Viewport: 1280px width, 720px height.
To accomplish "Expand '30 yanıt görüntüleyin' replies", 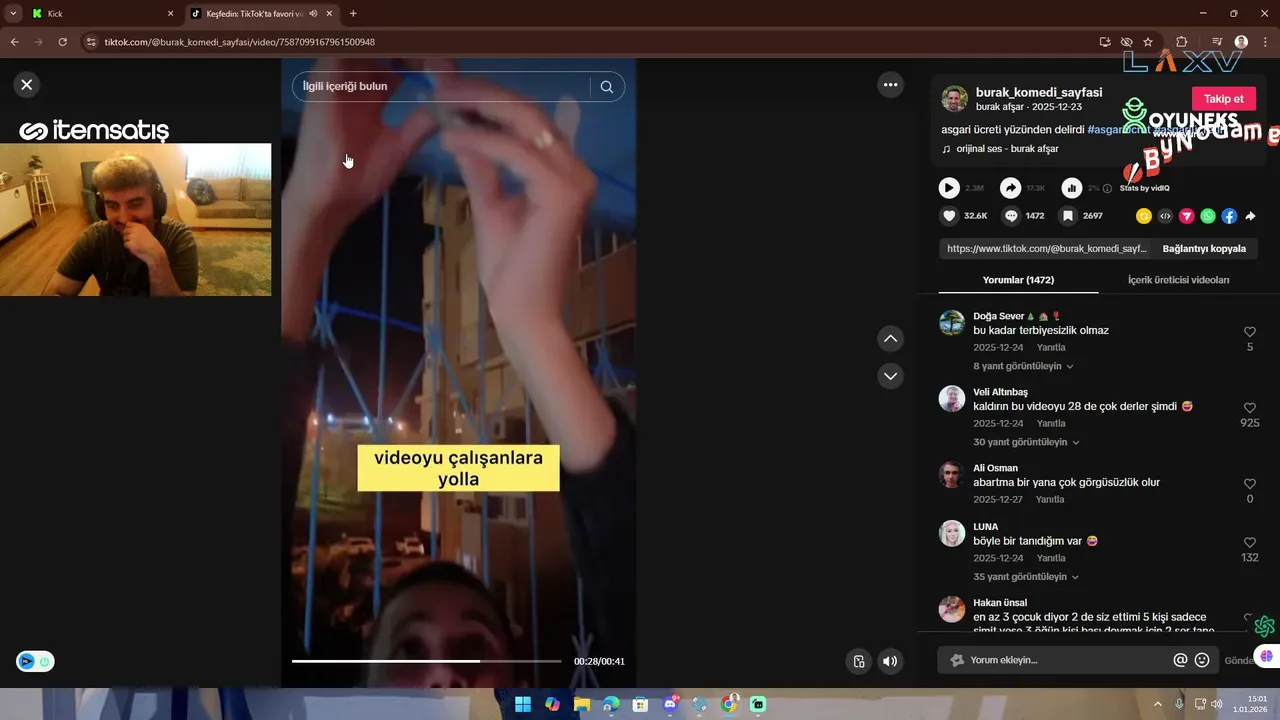I will (x=1026, y=443).
